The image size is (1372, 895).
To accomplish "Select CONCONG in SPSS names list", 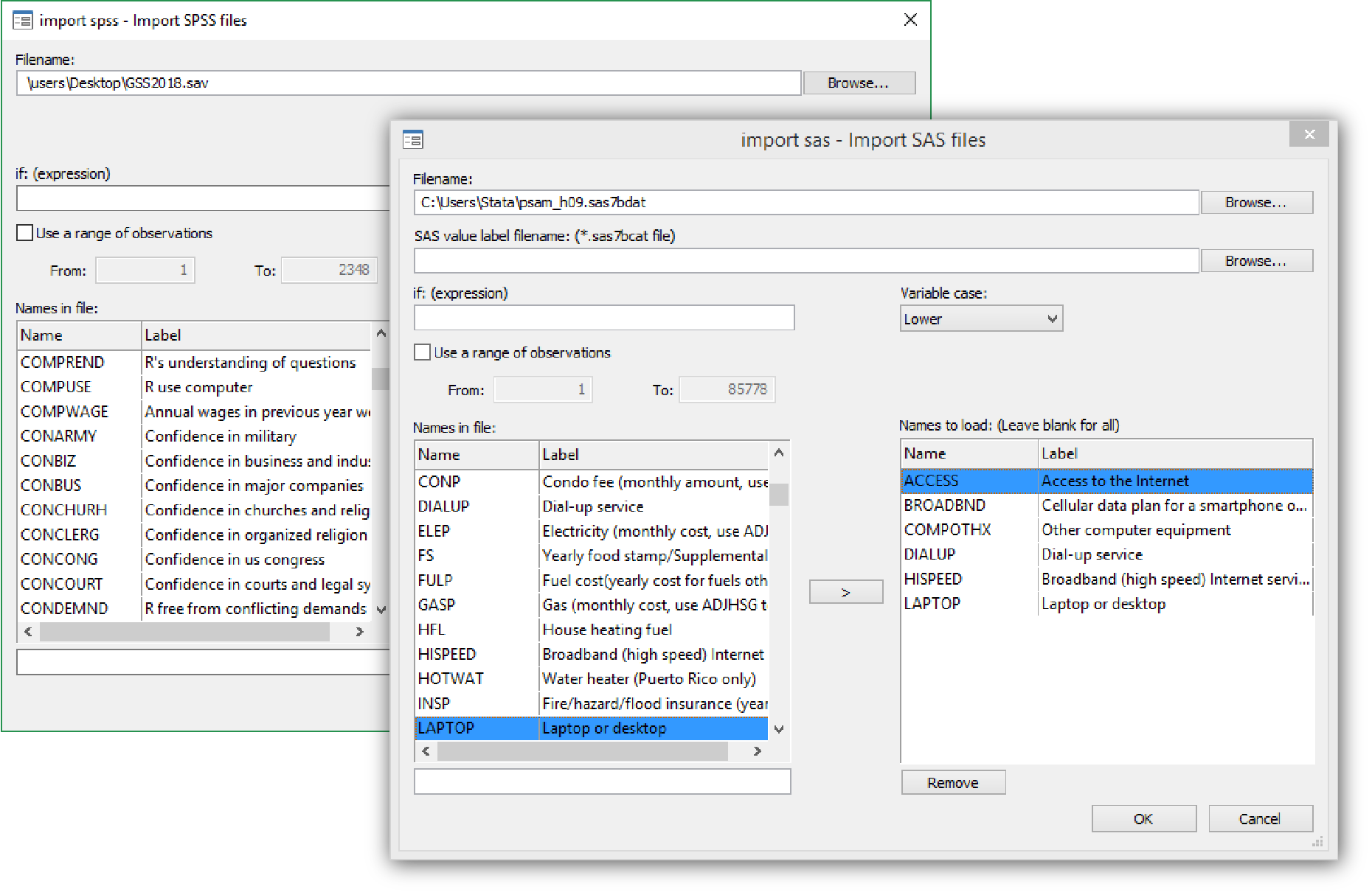I will coord(194,559).
